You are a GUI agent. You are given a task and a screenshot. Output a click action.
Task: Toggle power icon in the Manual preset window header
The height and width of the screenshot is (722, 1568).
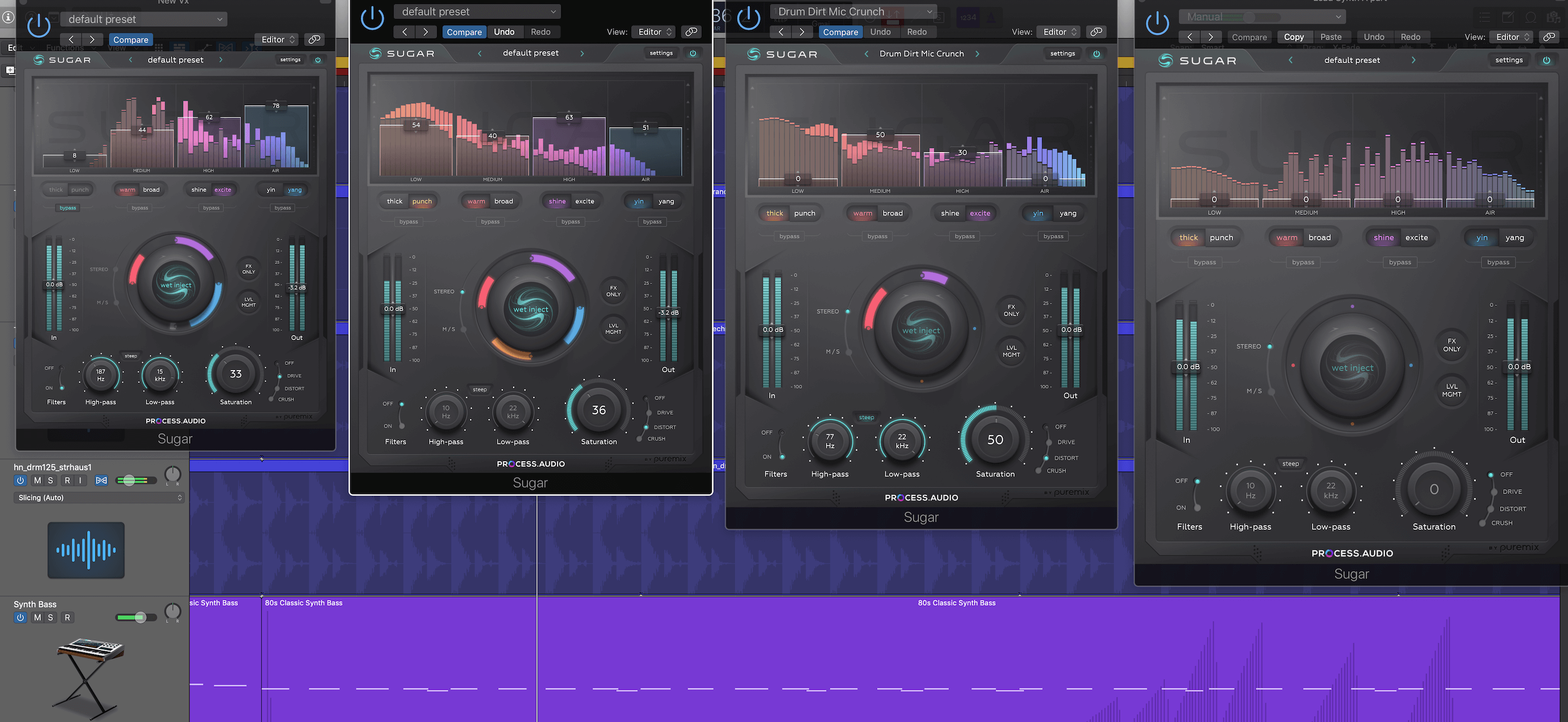1157,23
